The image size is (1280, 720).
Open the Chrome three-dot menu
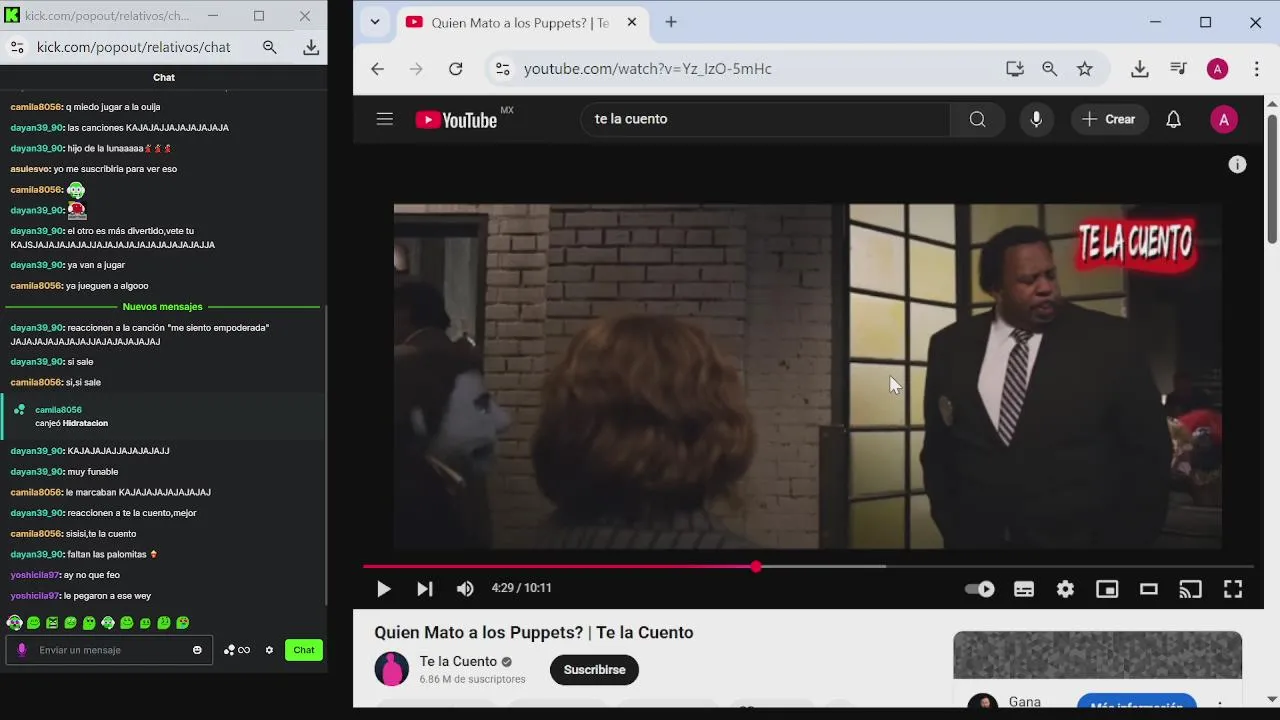[1257, 69]
